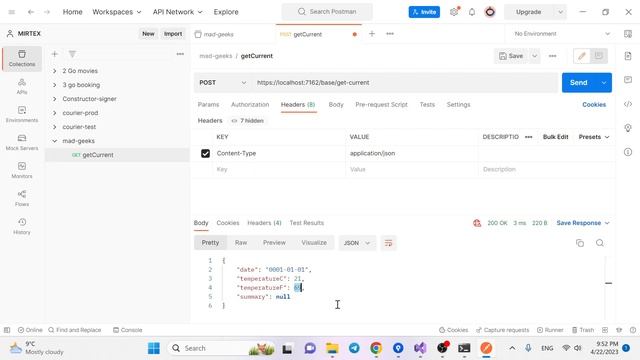Open the user avatar menu

pyautogui.click(x=490, y=12)
